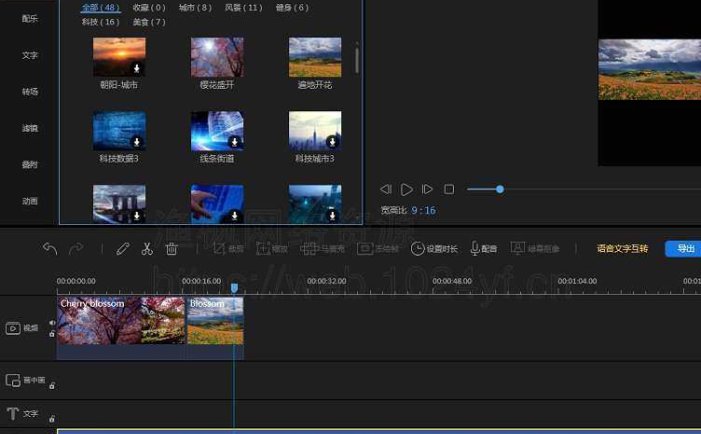Switch to the 全部 (48) category tab
The image size is (701, 434).
pos(101,8)
